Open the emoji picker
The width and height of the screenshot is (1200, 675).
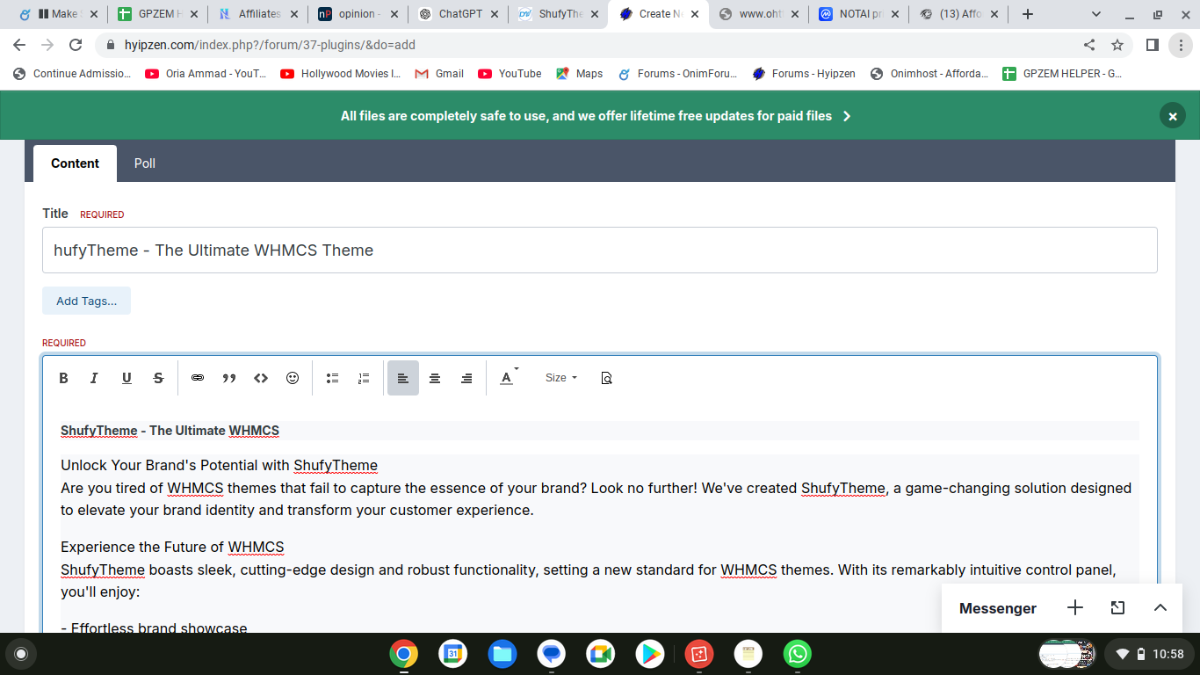click(293, 378)
